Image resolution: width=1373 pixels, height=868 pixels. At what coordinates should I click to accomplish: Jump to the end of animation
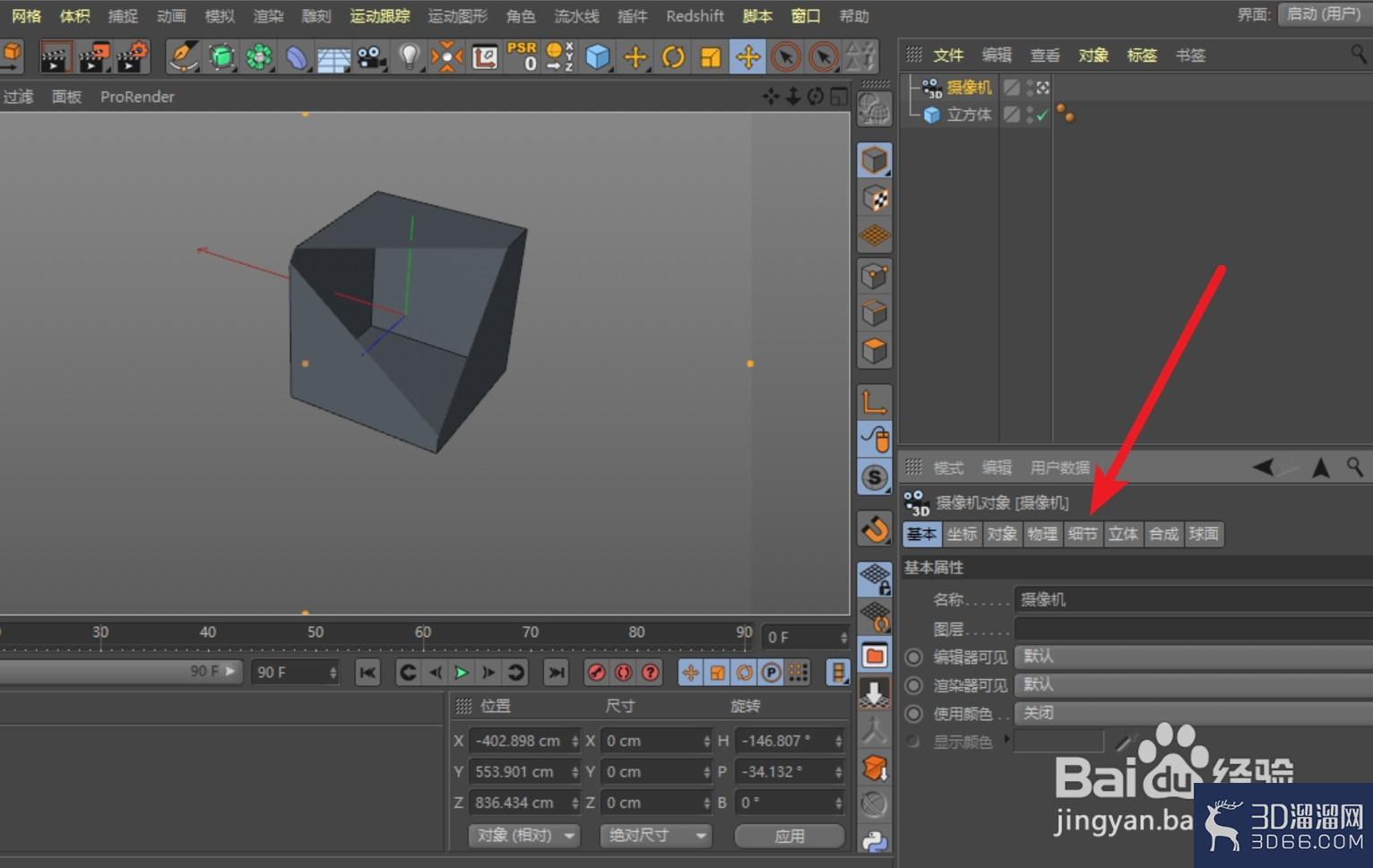tap(557, 672)
